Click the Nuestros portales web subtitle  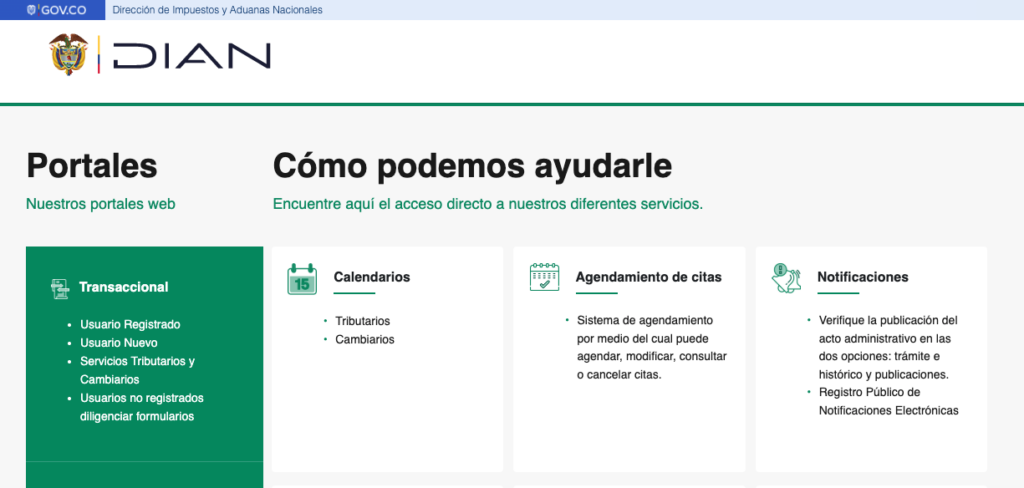click(x=101, y=204)
